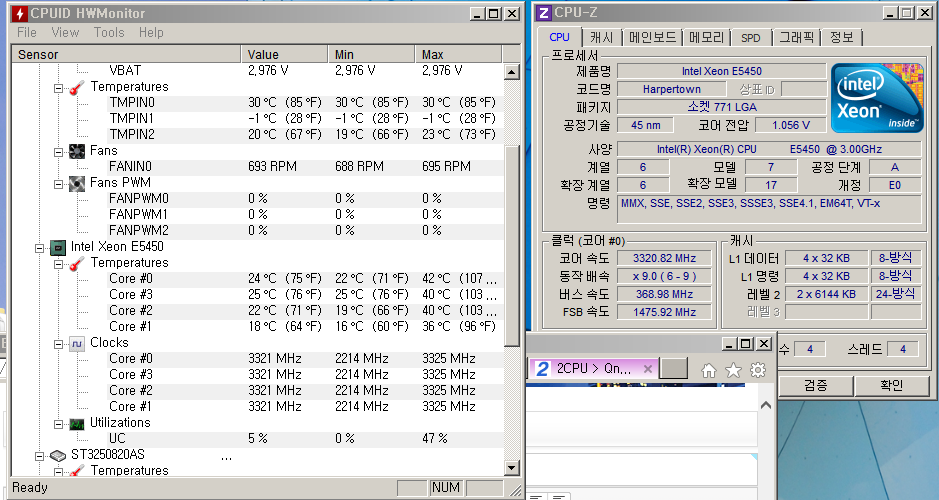Click the Min column header
The image size is (939, 500).
tap(371, 54)
